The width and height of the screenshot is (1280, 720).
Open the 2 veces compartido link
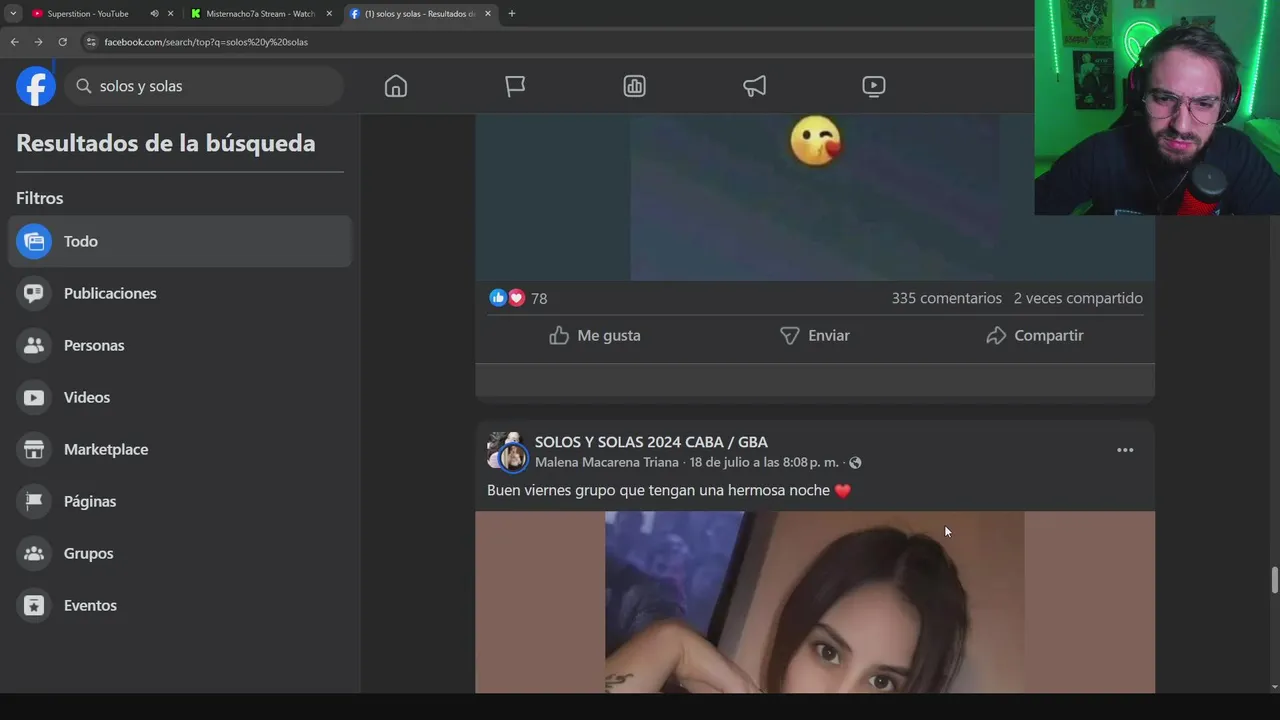(1078, 298)
